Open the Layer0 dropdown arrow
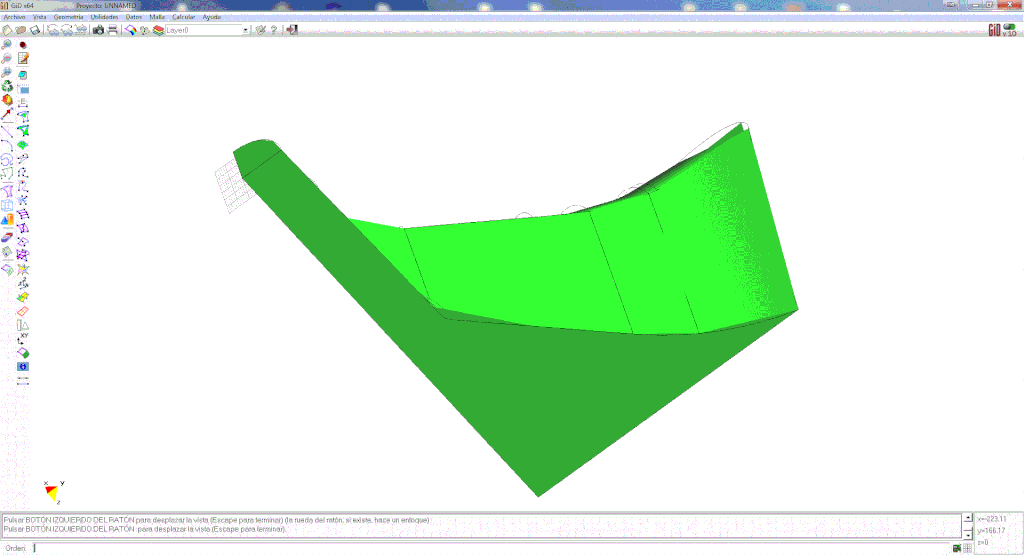 coord(245,30)
